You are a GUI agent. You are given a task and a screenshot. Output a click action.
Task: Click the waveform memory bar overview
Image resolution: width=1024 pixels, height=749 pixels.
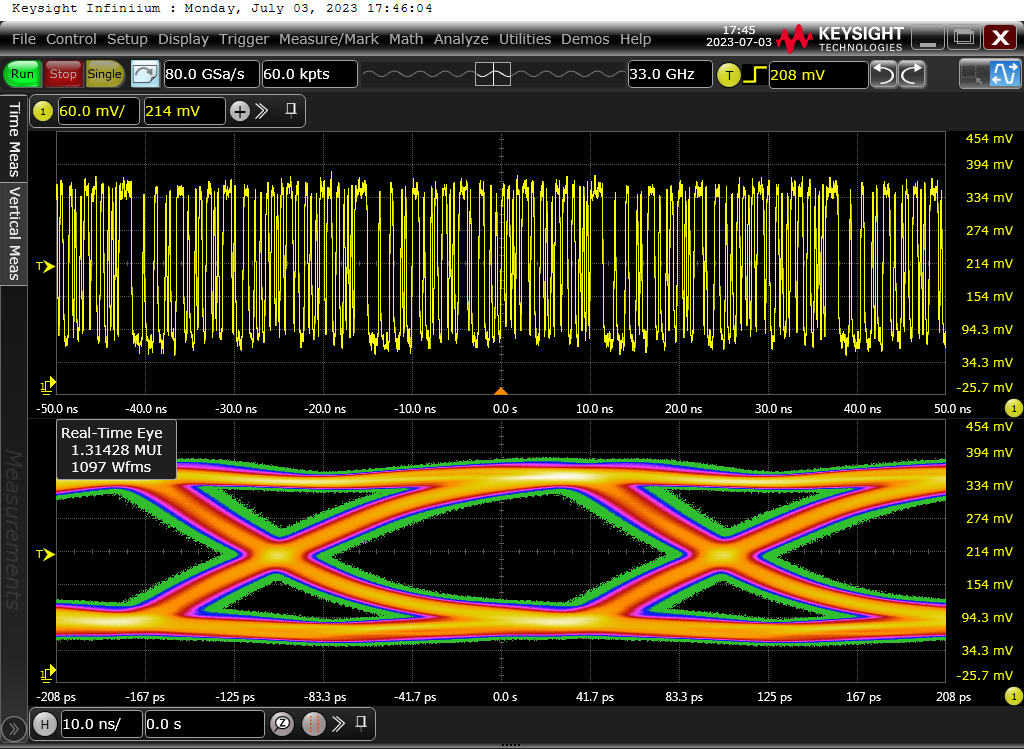[493, 74]
